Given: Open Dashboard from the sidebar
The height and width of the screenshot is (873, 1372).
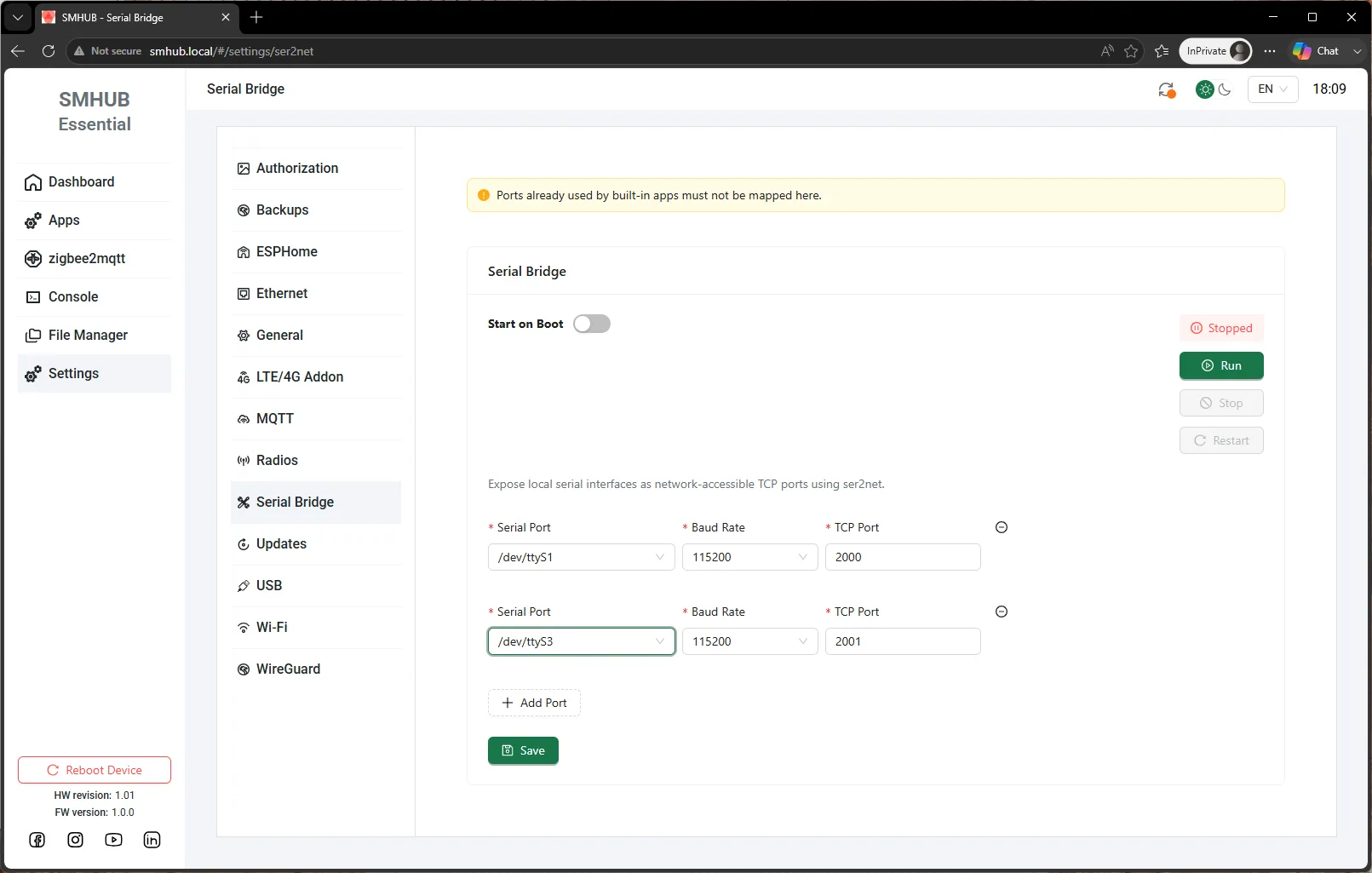Looking at the screenshot, I should tap(94, 182).
